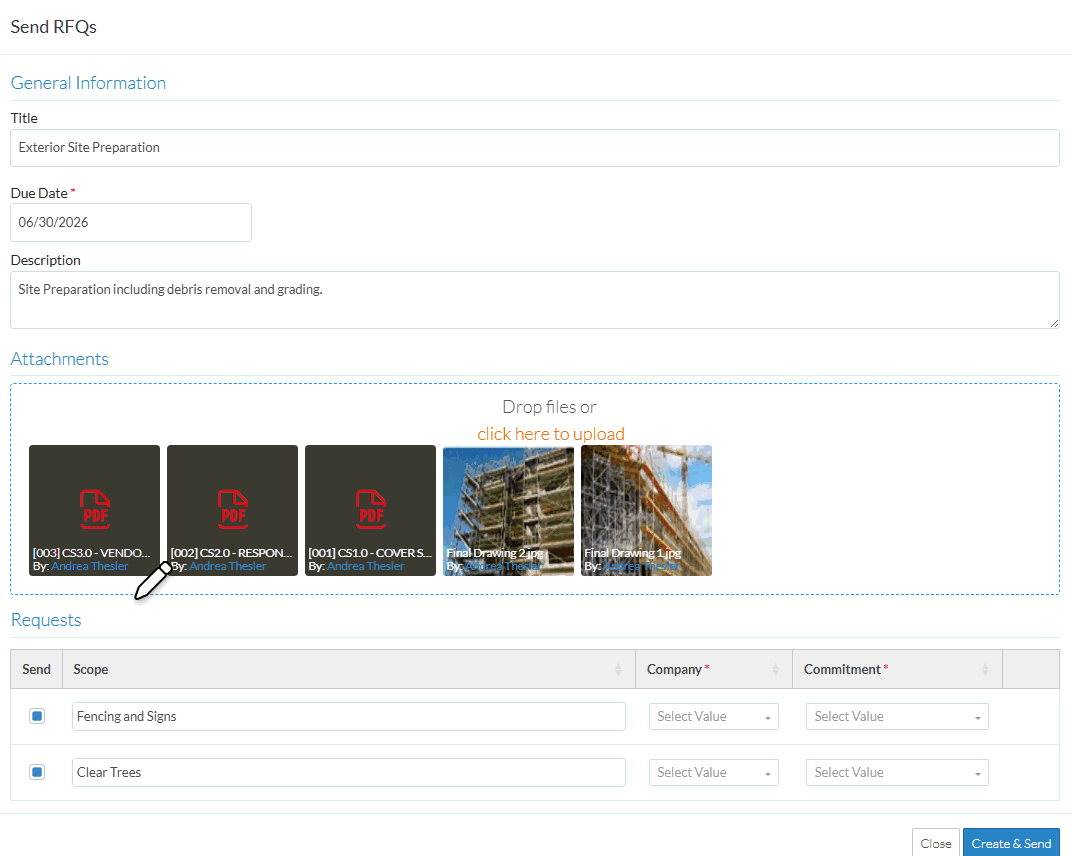Click the PDF icon on CS3.0 VENDO attachment

tap(95, 509)
